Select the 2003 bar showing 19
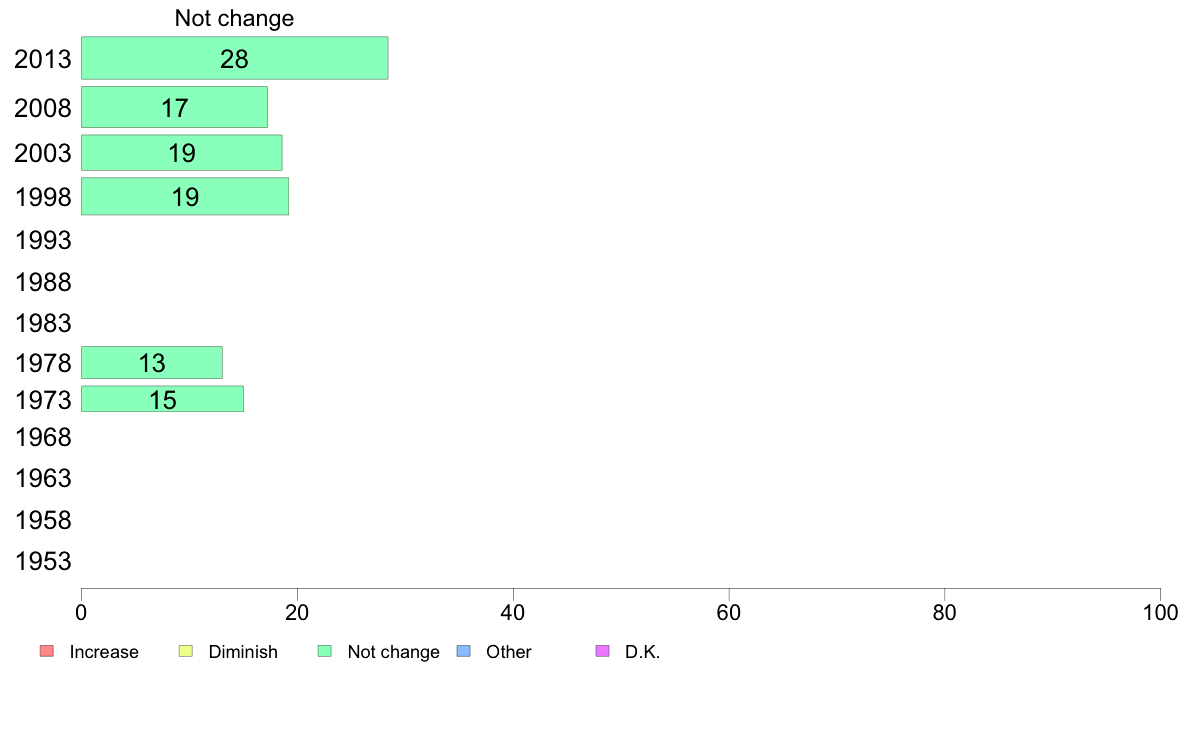1188x736 pixels. 182,152
